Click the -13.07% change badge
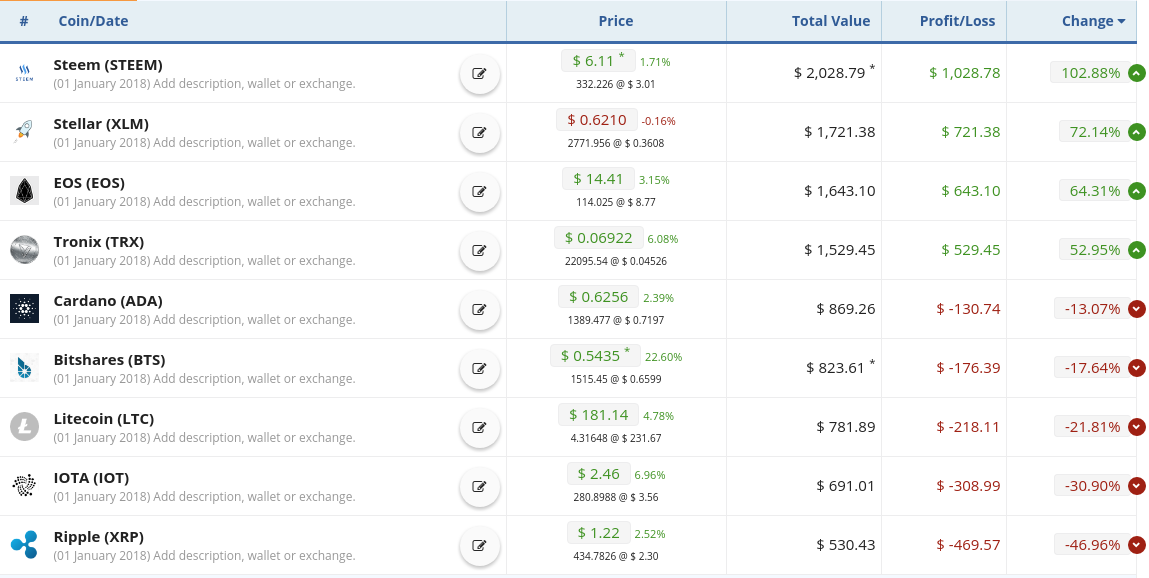 coord(1093,309)
